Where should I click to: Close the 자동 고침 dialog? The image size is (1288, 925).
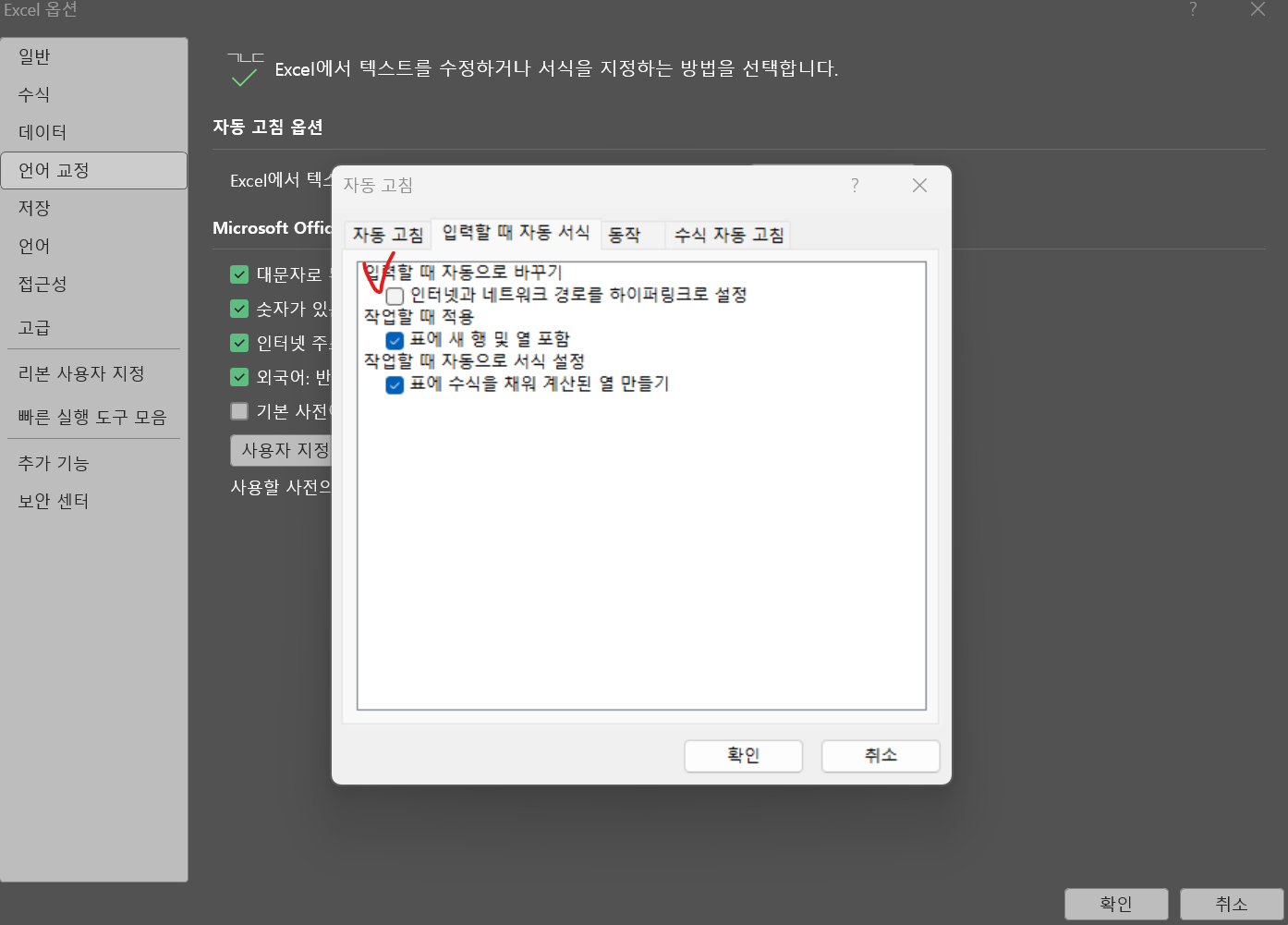919,186
